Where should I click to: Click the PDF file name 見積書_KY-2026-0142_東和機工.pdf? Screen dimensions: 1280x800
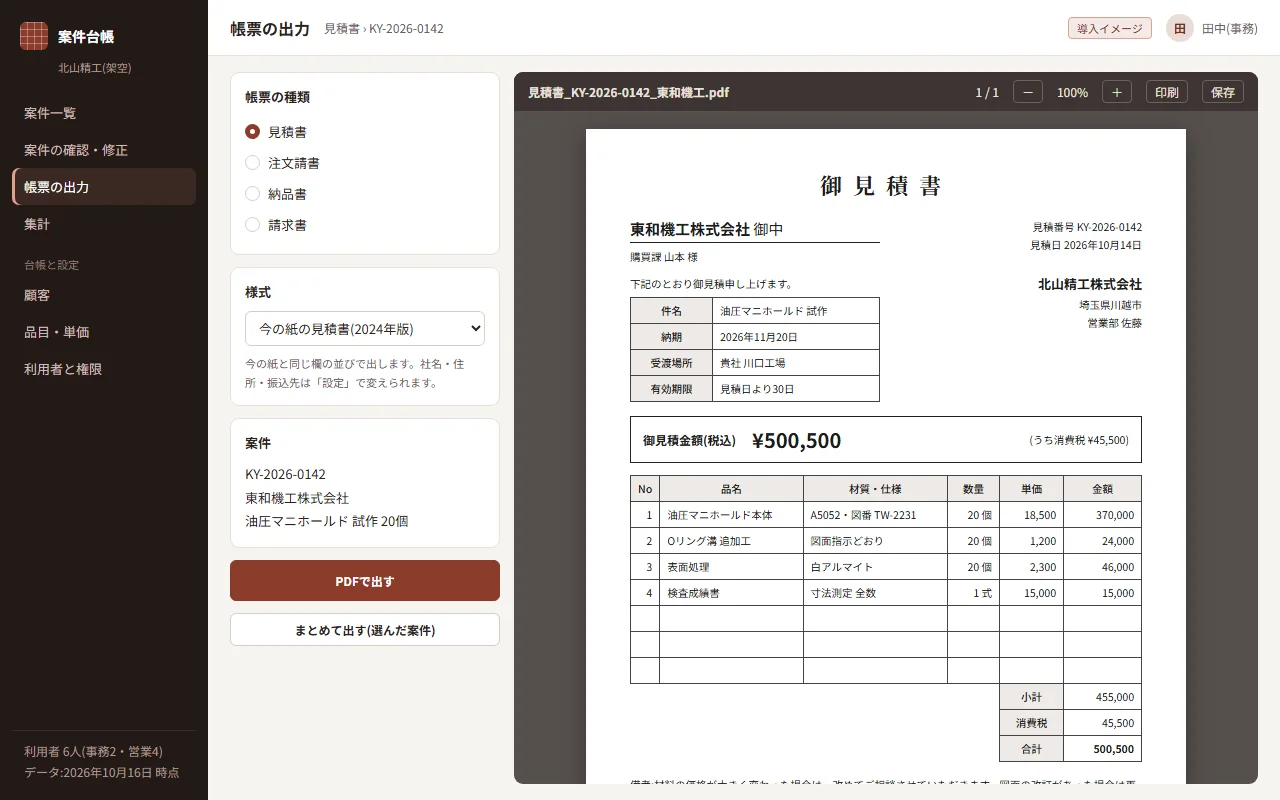[628, 92]
